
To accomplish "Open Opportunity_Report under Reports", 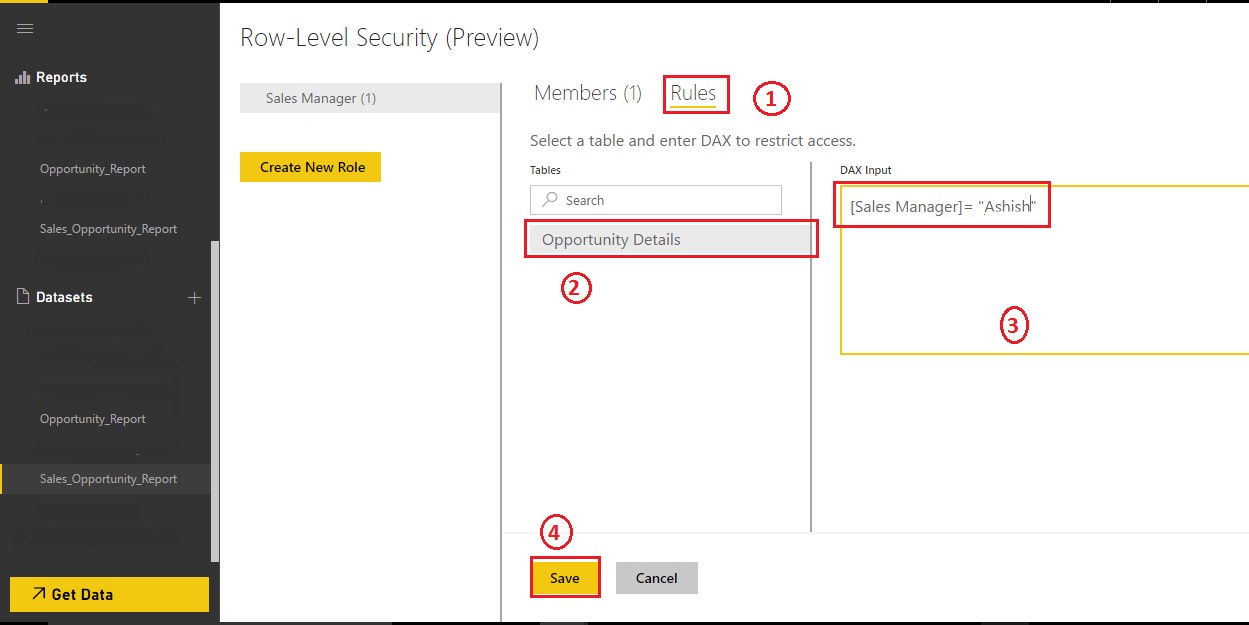I will click(93, 169).
